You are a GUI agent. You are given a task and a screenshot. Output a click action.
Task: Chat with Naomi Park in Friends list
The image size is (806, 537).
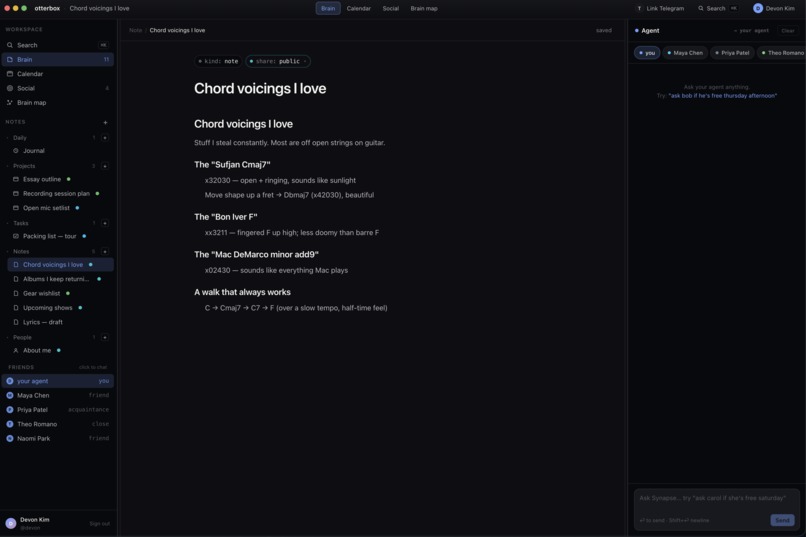[x=58, y=439]
